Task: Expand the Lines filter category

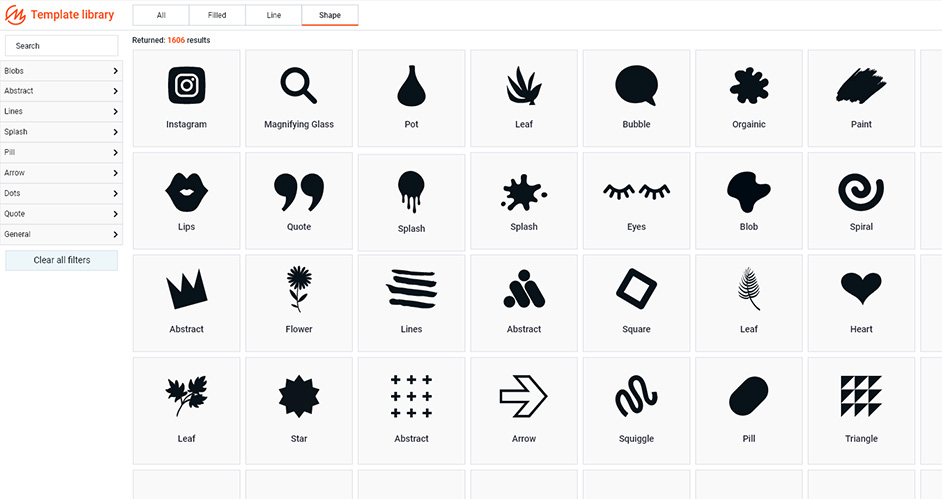Action: click(x=61, y=112)
